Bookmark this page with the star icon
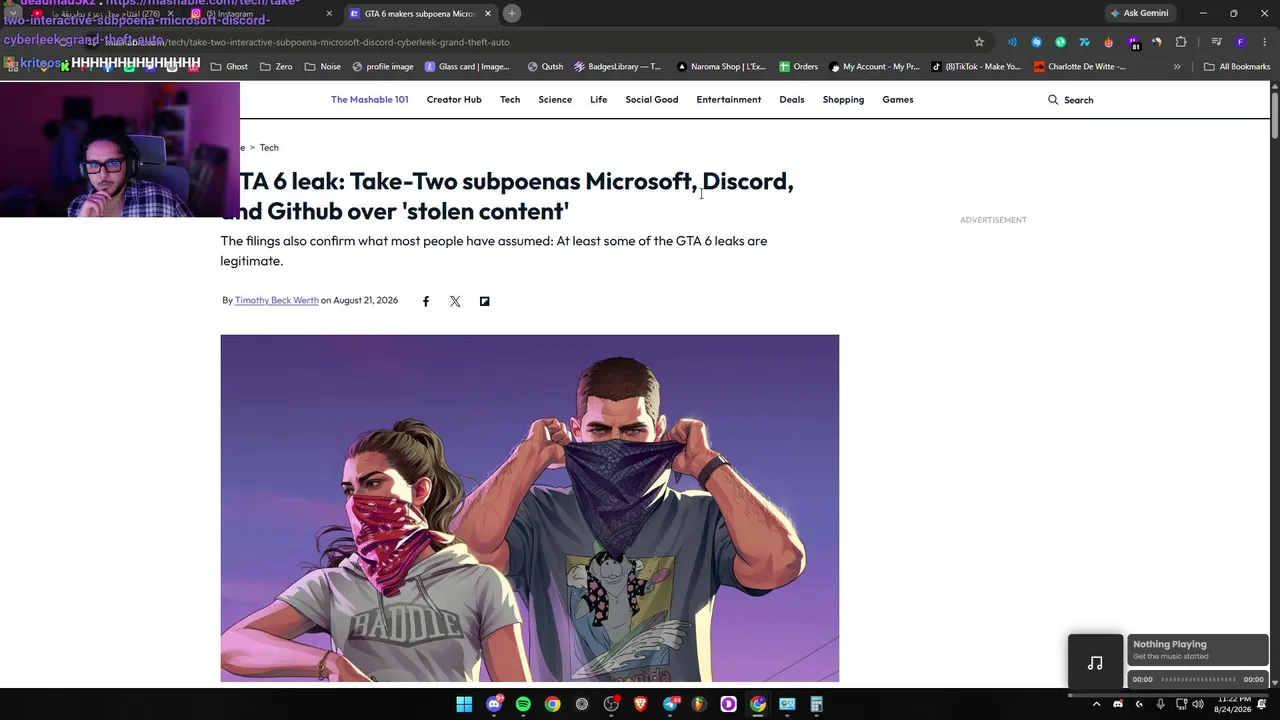The image size is (1280, 720). [x=979, y=42]
